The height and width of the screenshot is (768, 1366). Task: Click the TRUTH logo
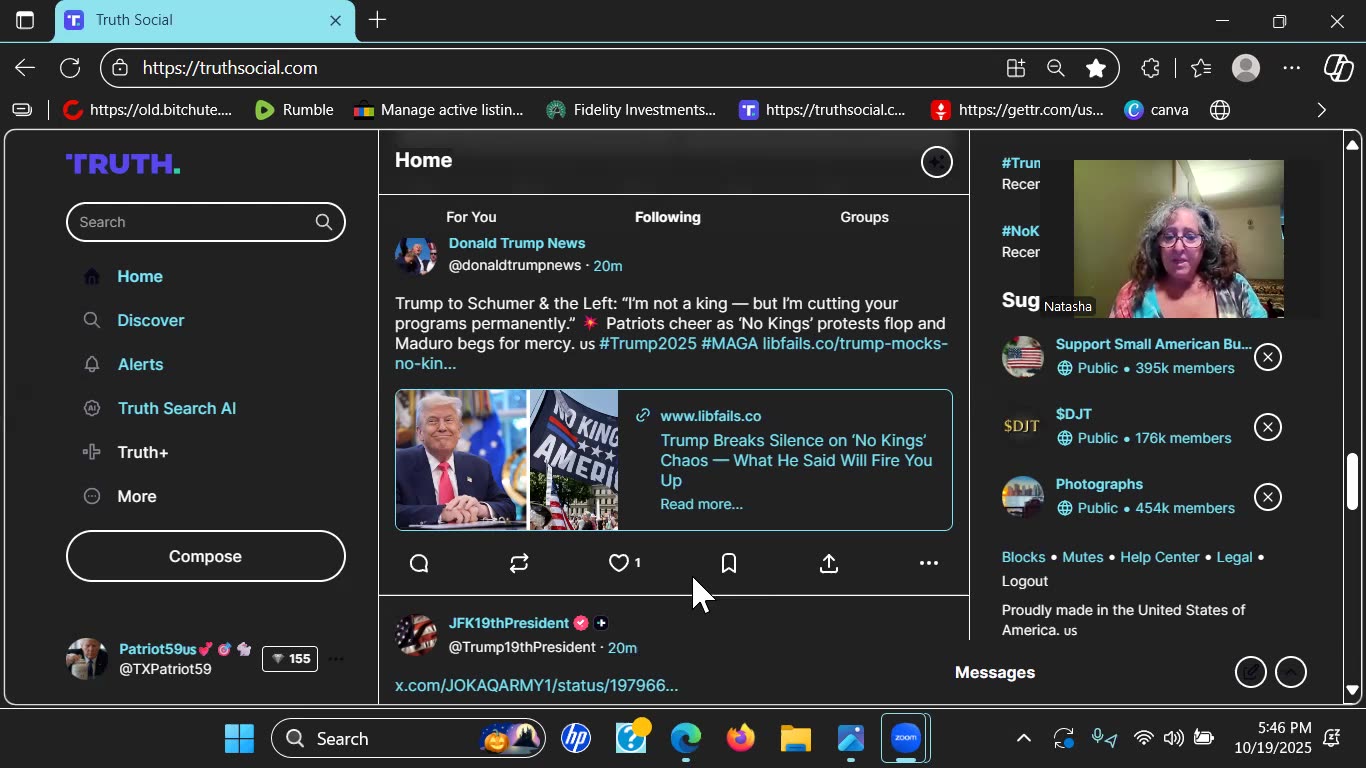123,164
